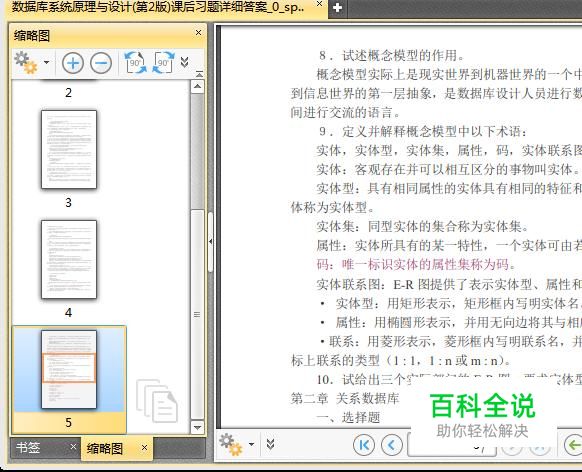Select page 4 thumbnail

[x=69, y=259]
